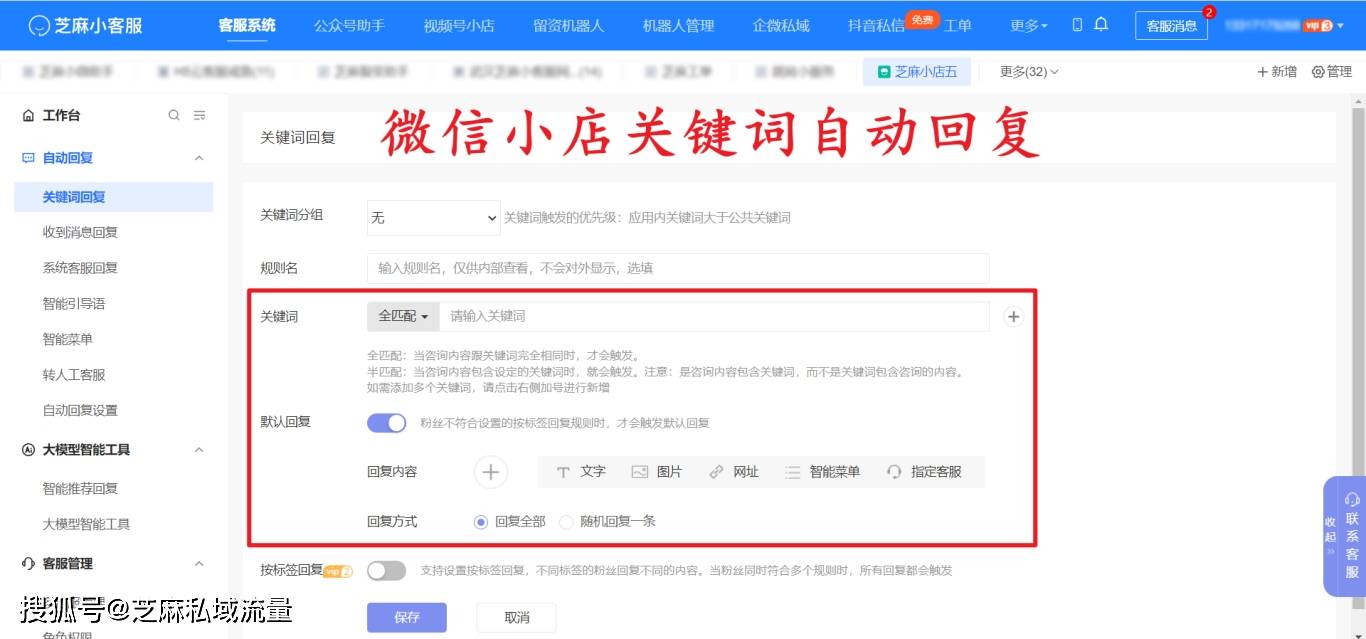Open the 全匹配 match type dropdown
The height and width of the screenshot is (639, 1366).
(403, 316)
